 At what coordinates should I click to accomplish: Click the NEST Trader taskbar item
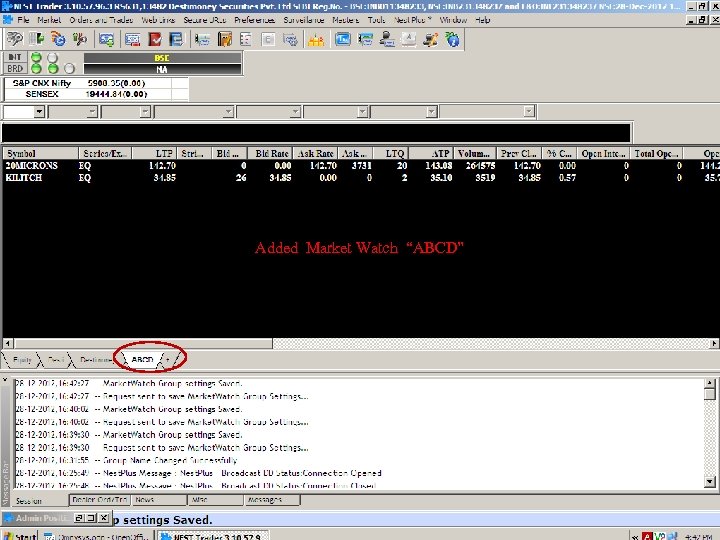213,535
